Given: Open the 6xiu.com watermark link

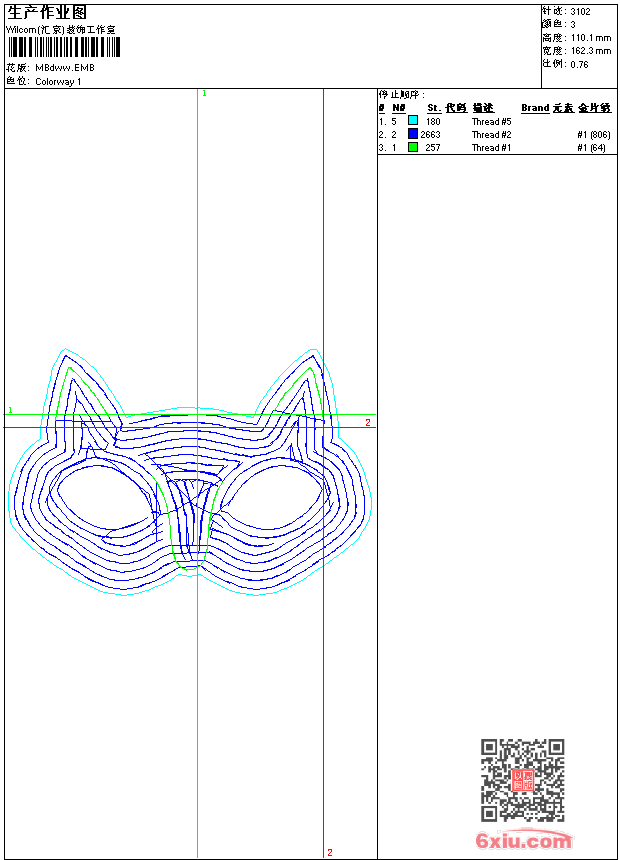Looking at the screenshot, I should click(x=523, y=841).
